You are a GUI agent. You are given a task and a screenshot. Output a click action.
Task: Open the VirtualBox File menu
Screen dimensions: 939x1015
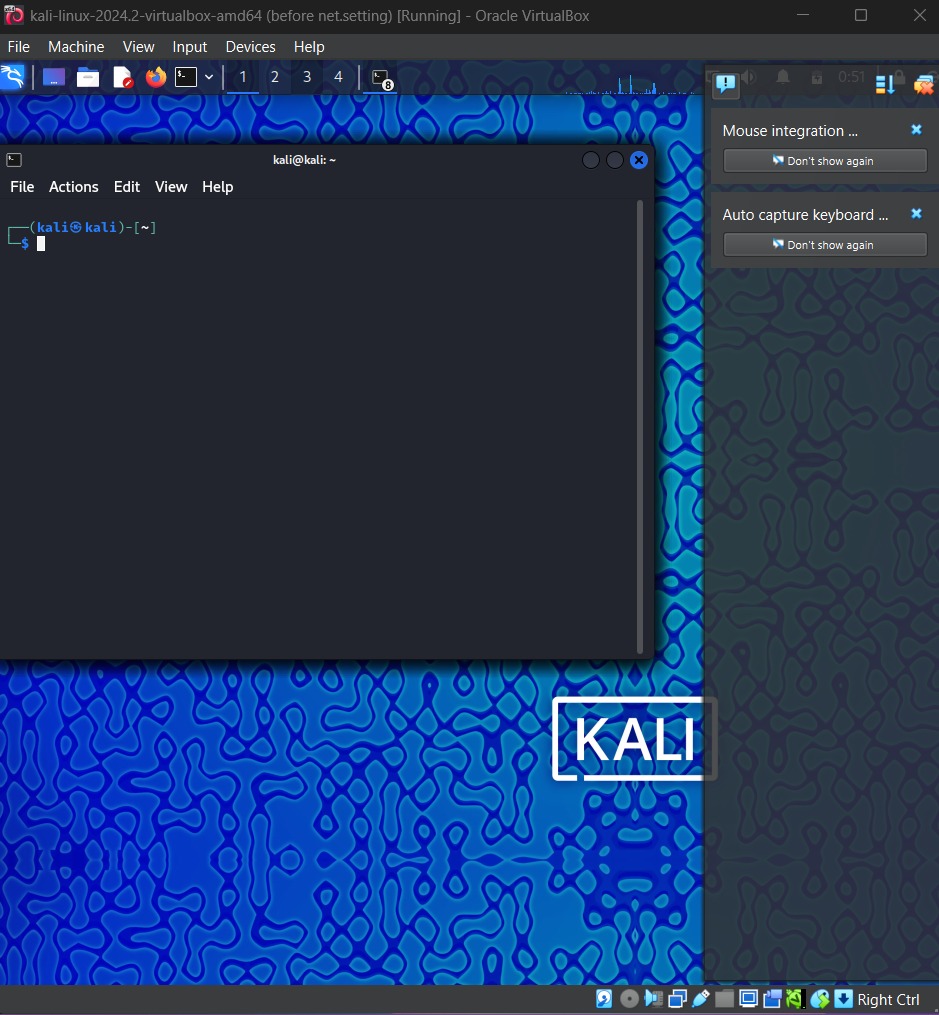coord(19,47)
